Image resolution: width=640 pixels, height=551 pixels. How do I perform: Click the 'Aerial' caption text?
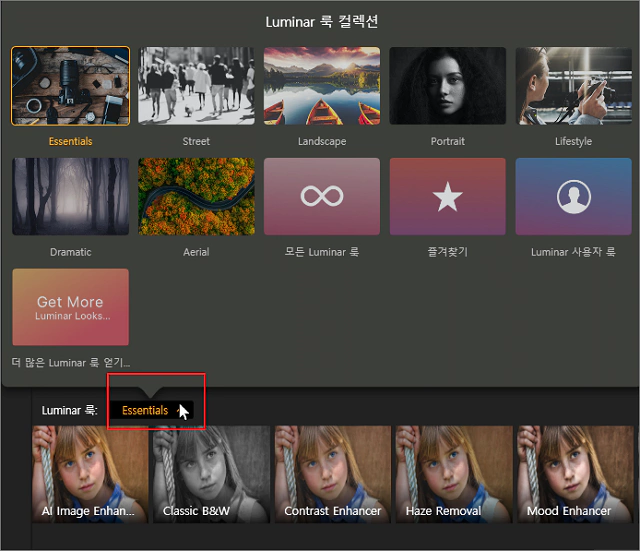coord(196,252)
